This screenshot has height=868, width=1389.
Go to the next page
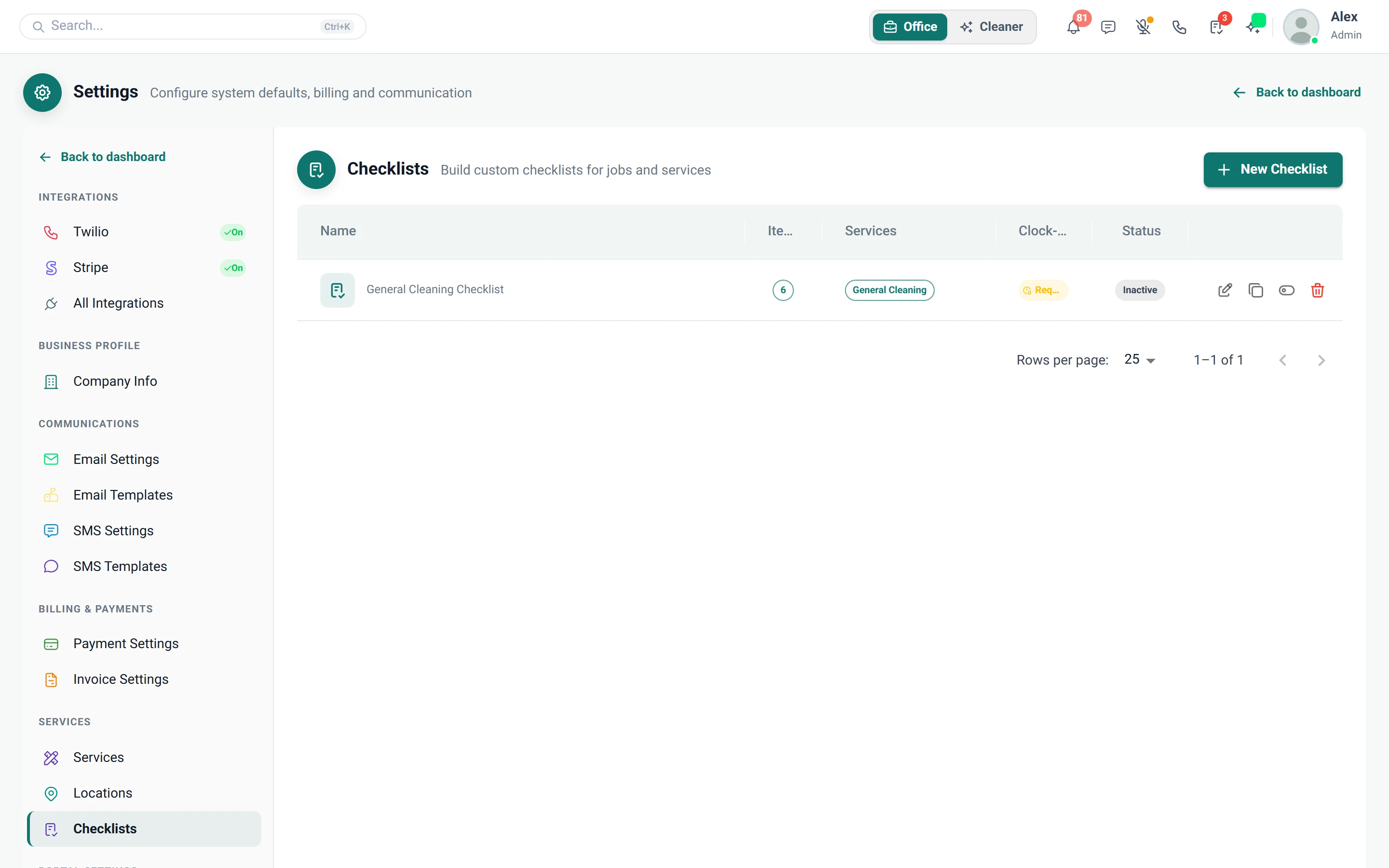click(1321, 360)
